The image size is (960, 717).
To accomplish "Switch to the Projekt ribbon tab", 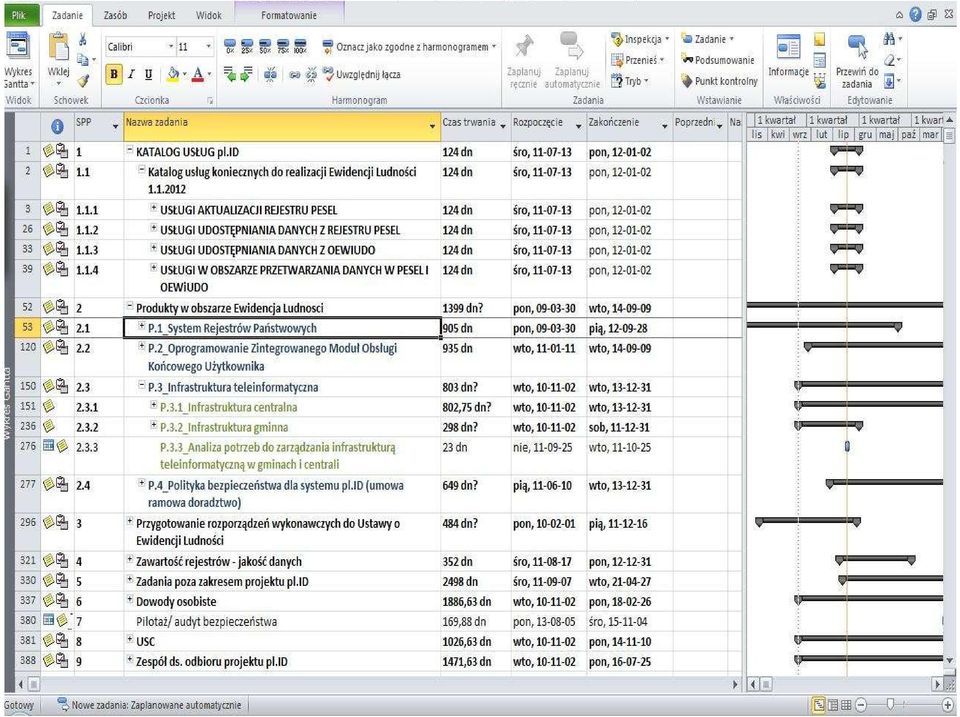I will click(162, 15).
